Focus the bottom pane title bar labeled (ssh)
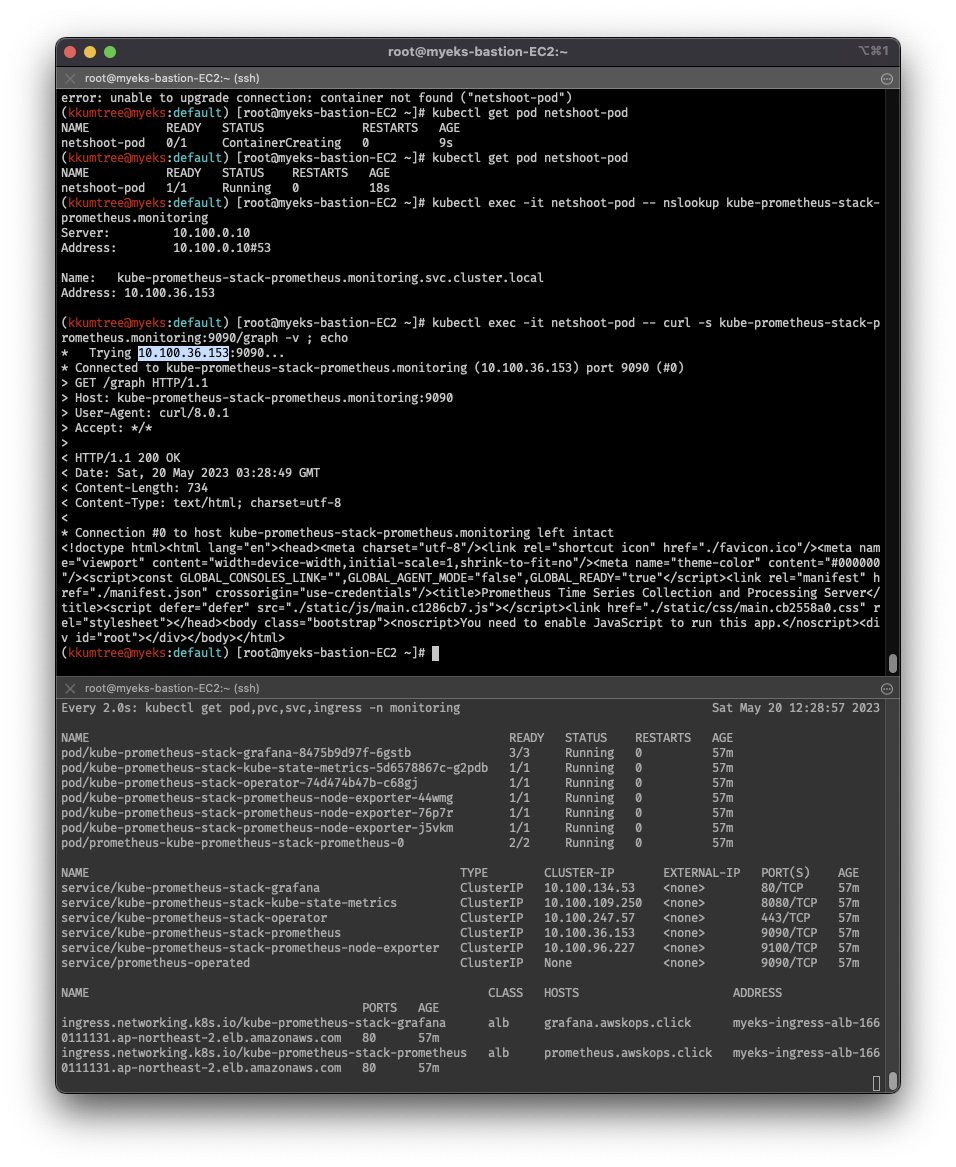The image size is (956, 1167). [x=478, y=688]
